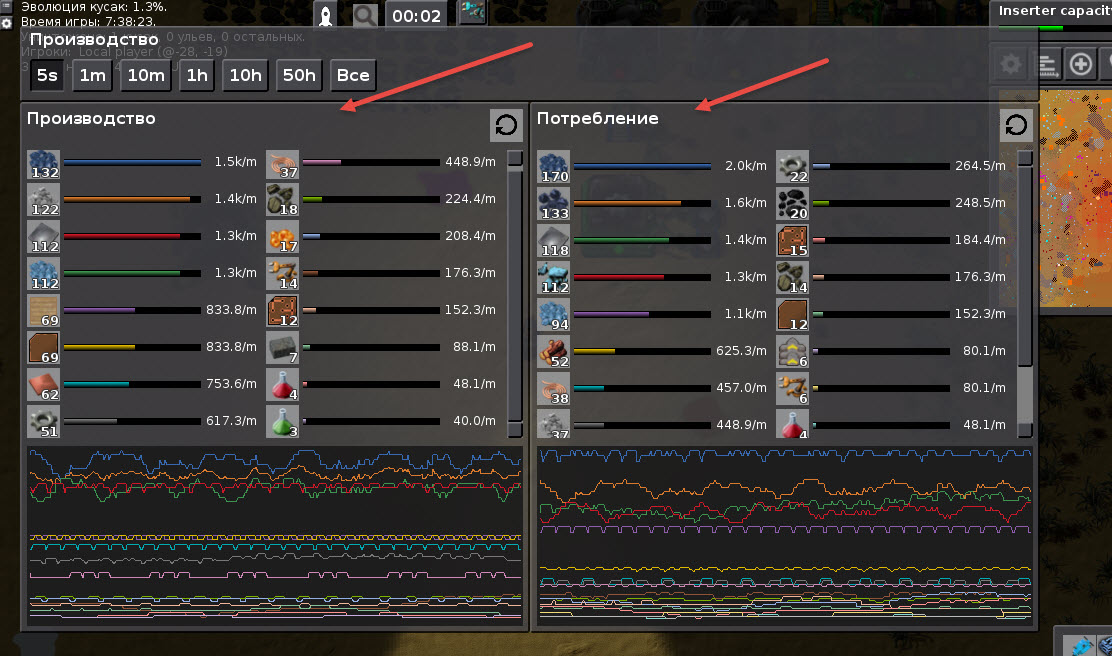
Task: Click the grey ore icon with count 122
Action: pyautogui.click(x=43, y=201)
